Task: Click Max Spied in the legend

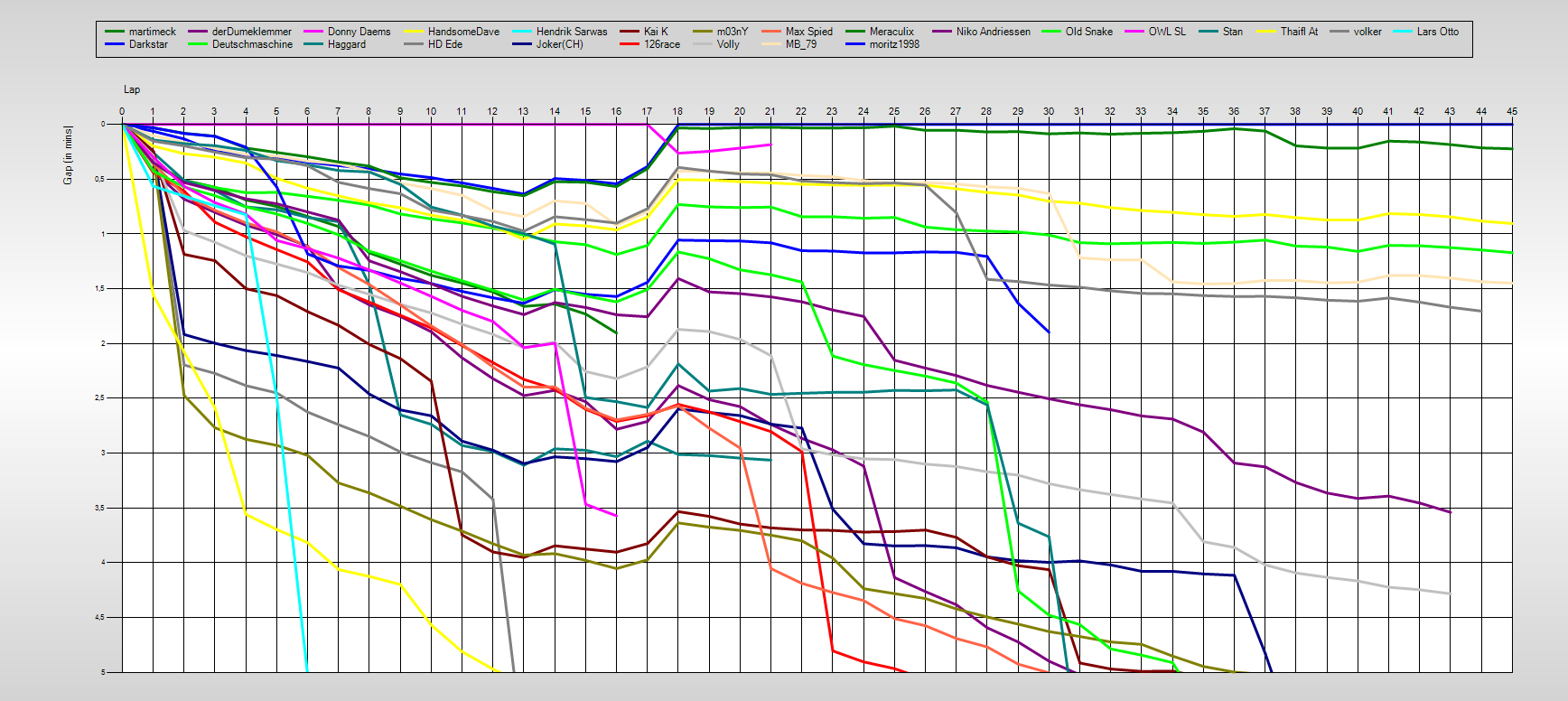Action: [809, 32]
